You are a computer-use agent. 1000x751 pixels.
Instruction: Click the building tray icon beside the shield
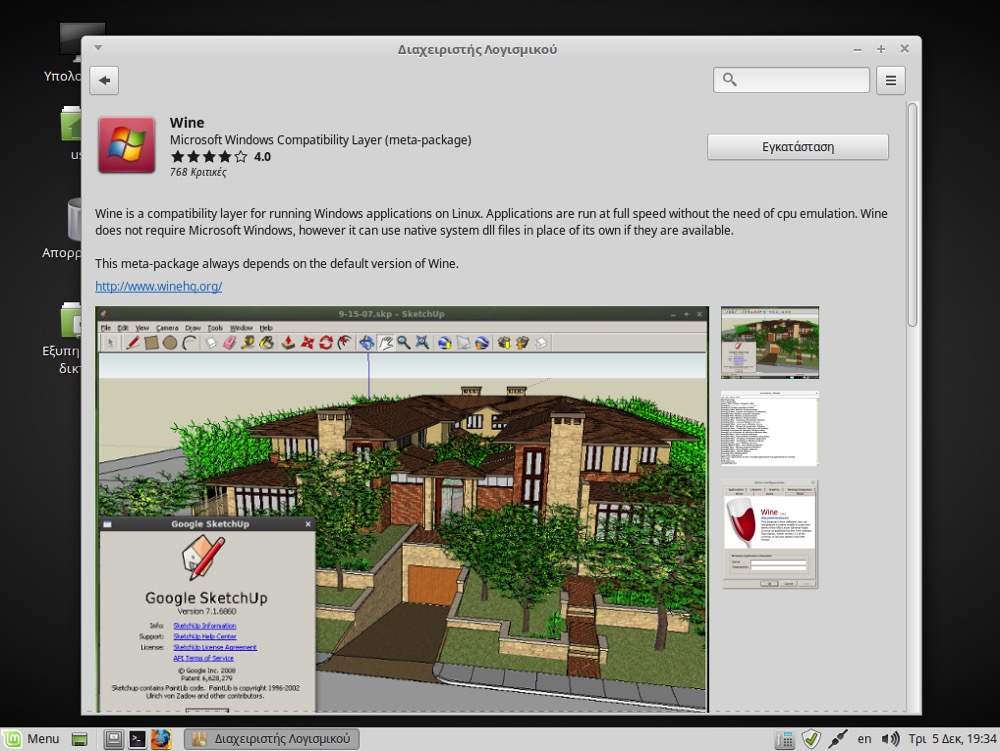point(784,740)
